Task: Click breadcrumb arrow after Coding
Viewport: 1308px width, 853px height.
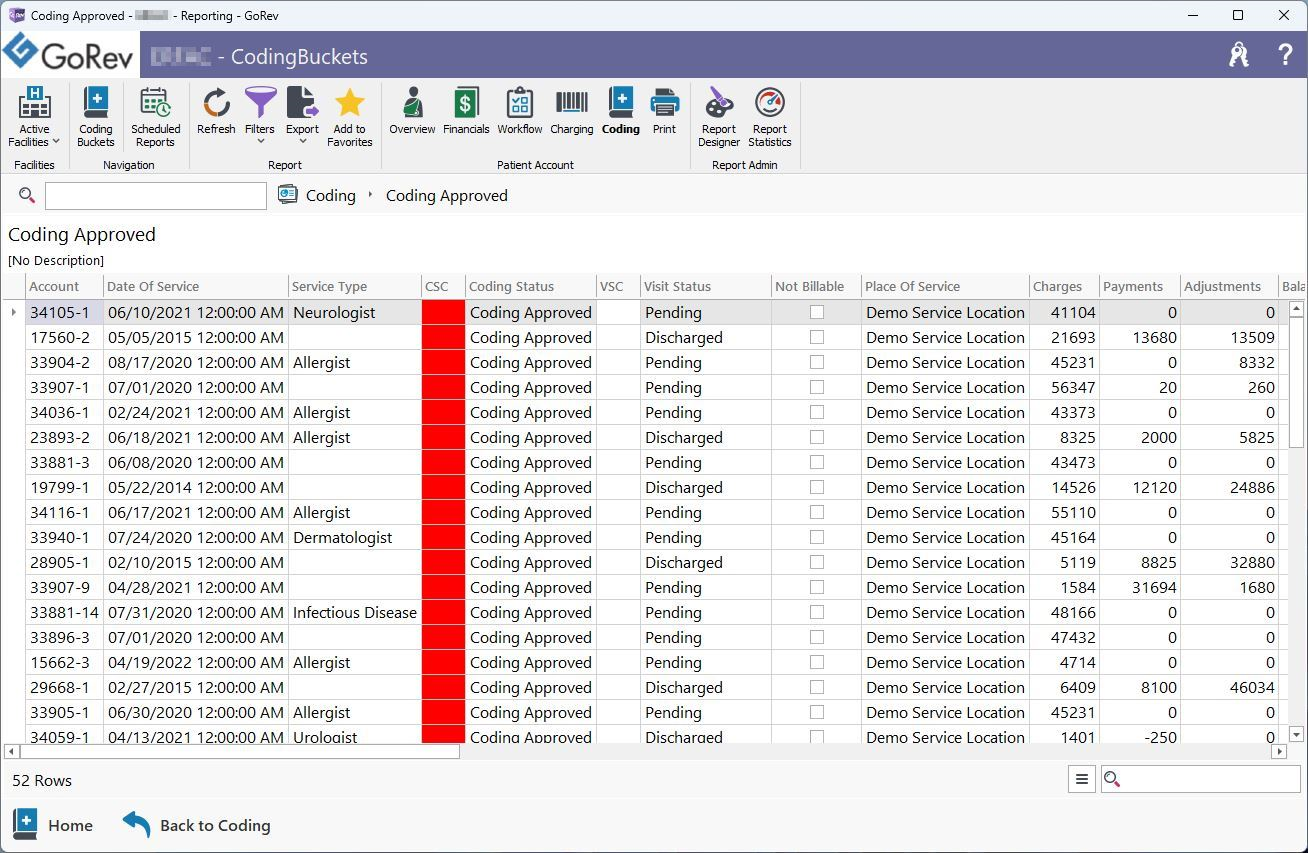Action: point(371,195)
